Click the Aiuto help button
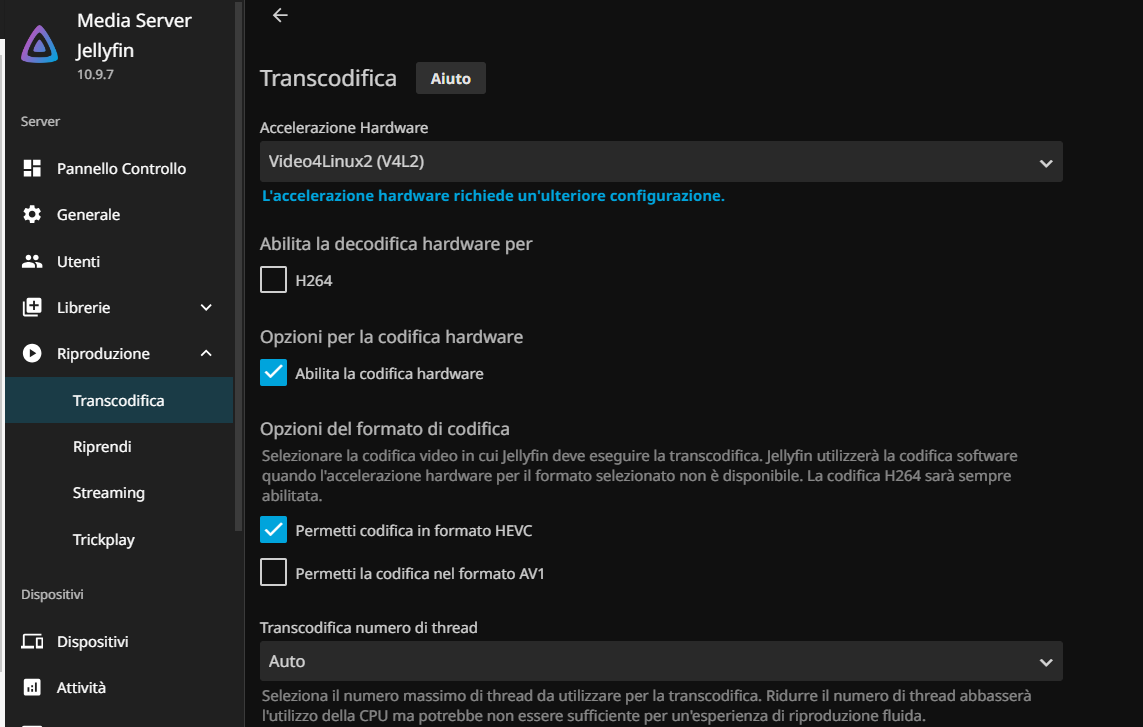The image size is (1143, 727). point(450,78)
